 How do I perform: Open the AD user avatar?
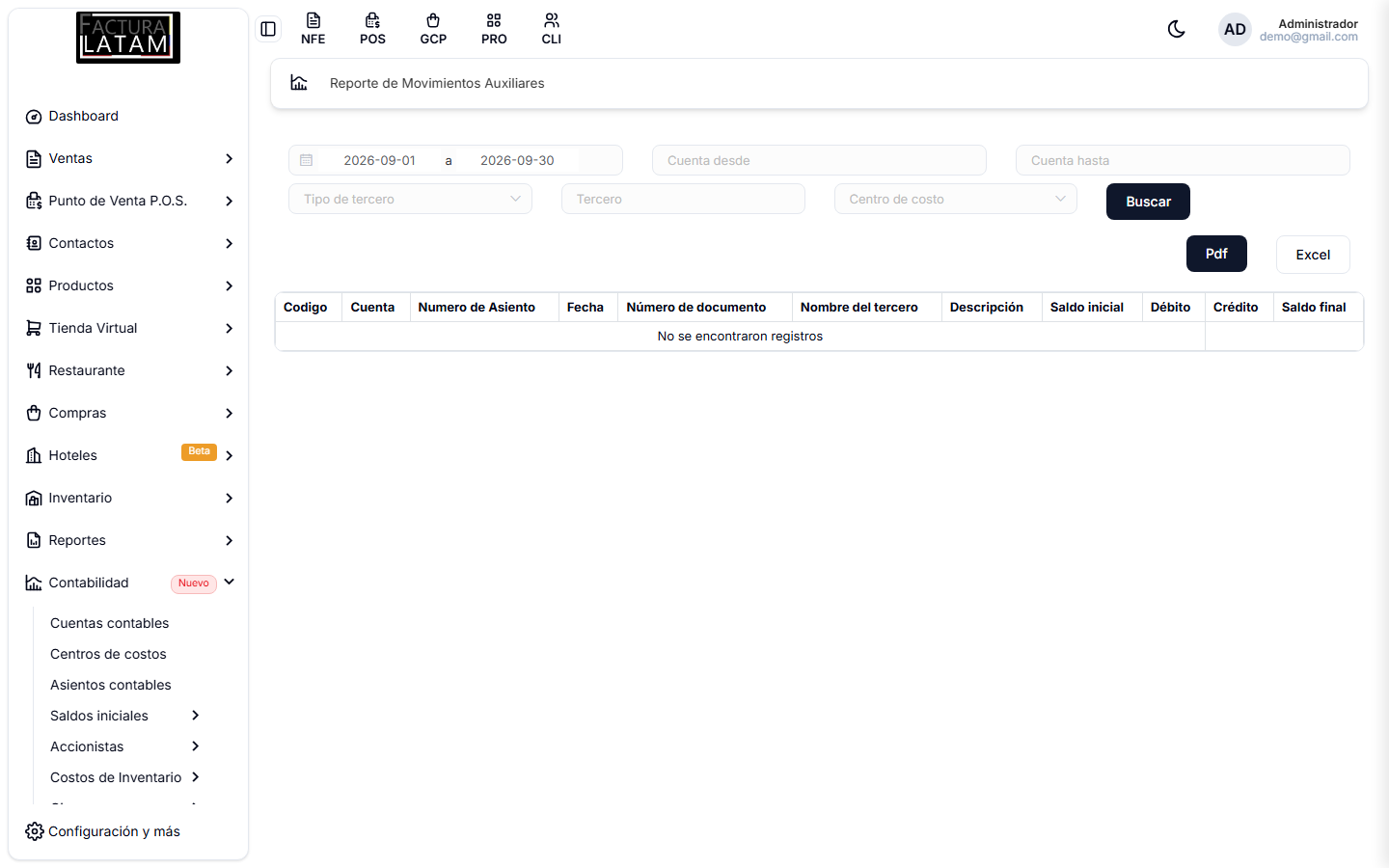pos(1235,30)
